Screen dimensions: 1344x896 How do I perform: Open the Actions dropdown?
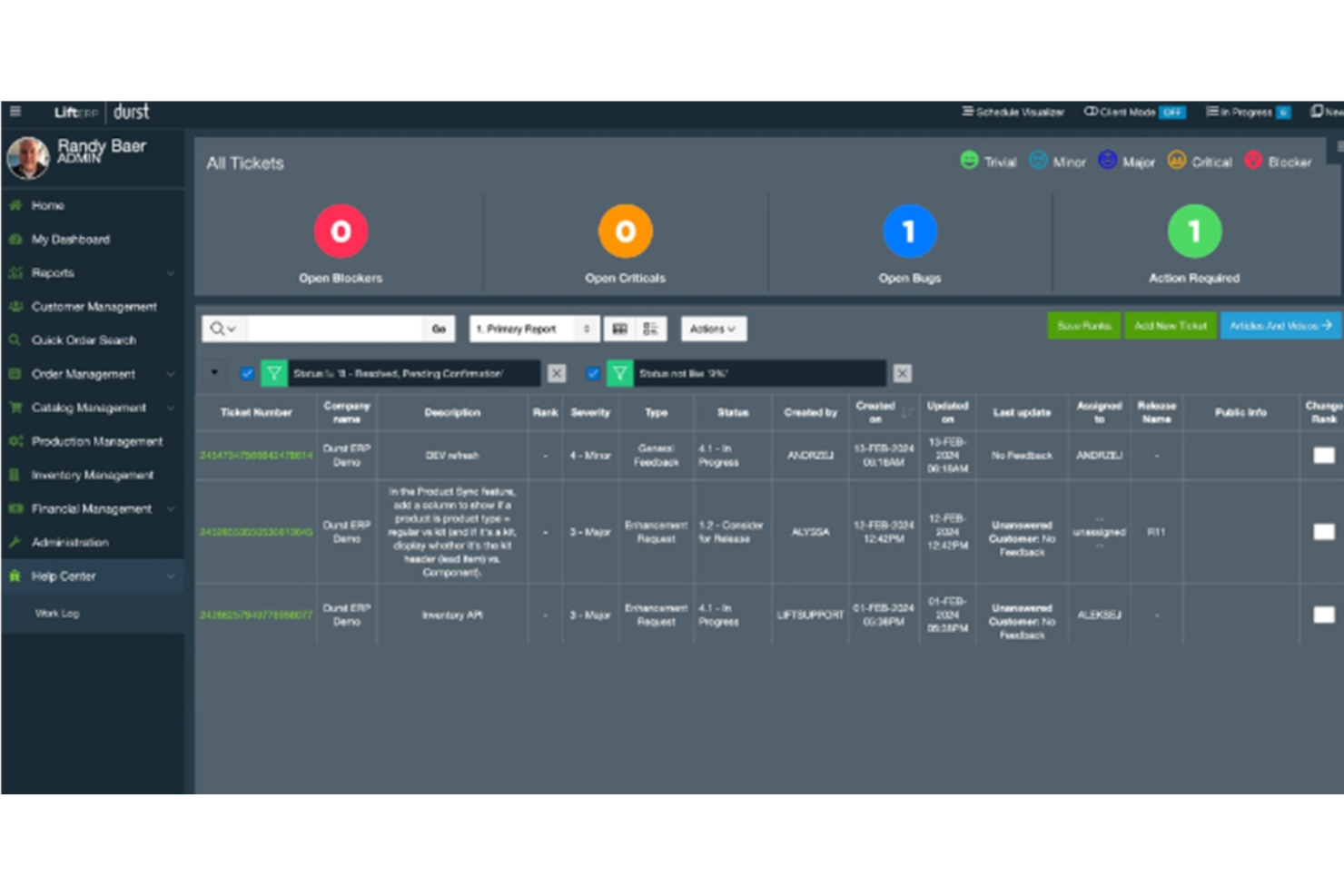pos(714,328)
